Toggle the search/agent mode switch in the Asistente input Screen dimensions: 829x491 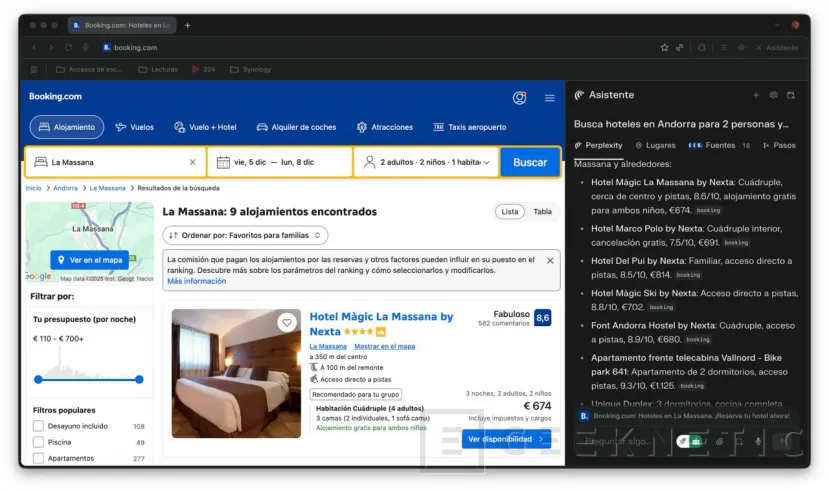[x=689, y=441]
